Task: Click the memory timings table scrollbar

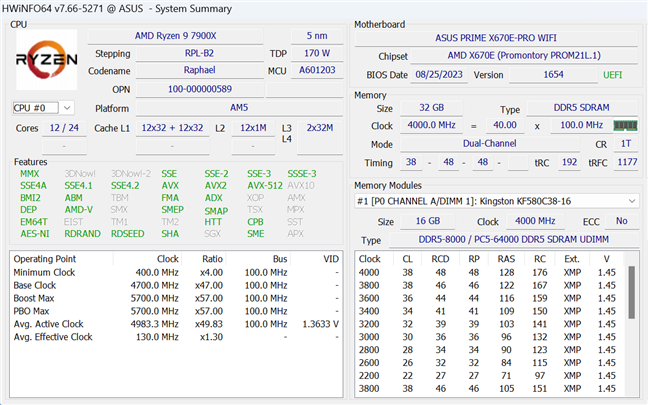Action: click(631, 293)
